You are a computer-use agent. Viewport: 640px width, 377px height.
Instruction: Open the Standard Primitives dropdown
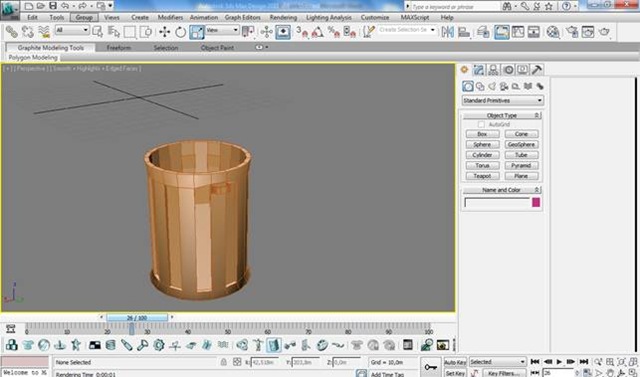pyautogui.click(x=502, y=100)
